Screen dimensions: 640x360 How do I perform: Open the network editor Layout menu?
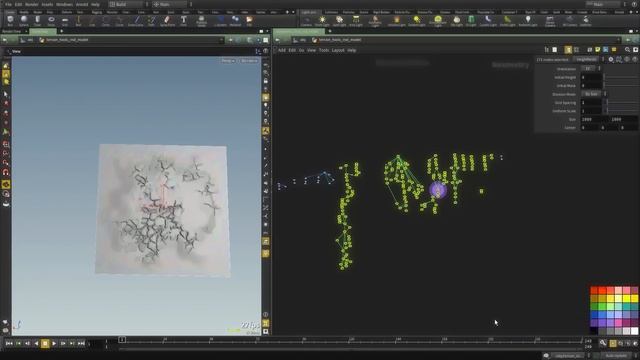pyautogui.click(x=338, y=50)
